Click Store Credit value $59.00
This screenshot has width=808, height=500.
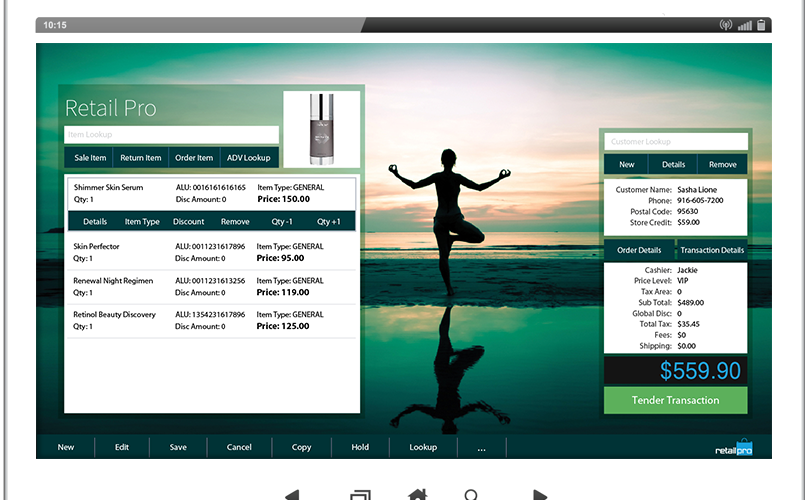[x=688, y=223]
